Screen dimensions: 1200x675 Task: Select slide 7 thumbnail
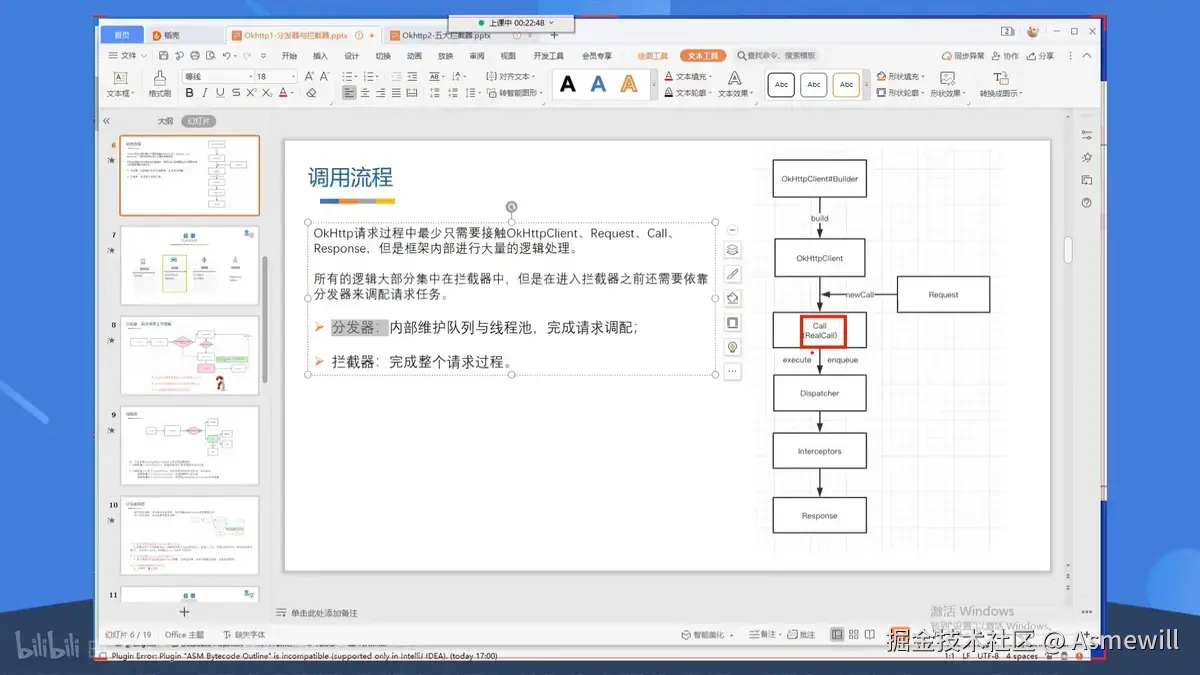point(189,265)
